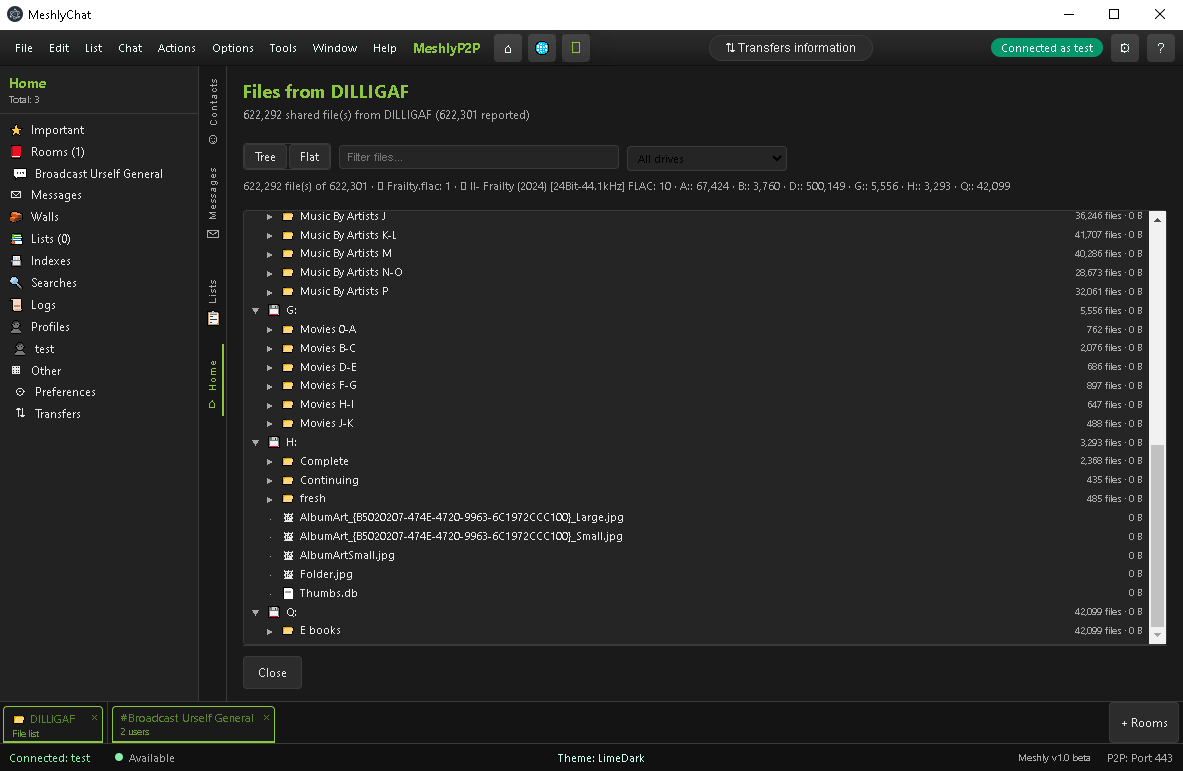Click the Logs scroll icon
Viewport: 1183px width, 771px height.
click(x=16, y=305)
